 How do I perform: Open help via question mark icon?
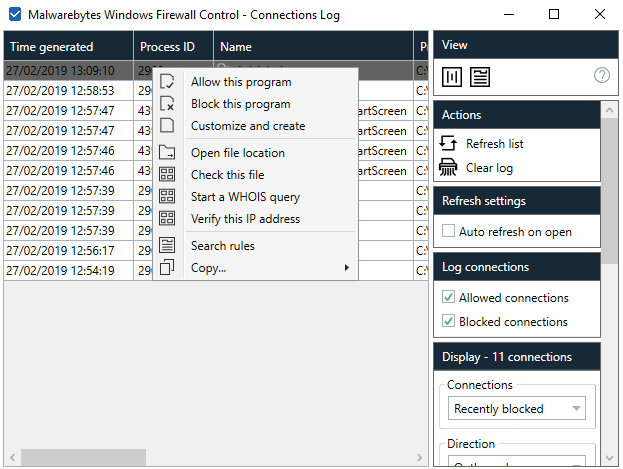(602, 75)
